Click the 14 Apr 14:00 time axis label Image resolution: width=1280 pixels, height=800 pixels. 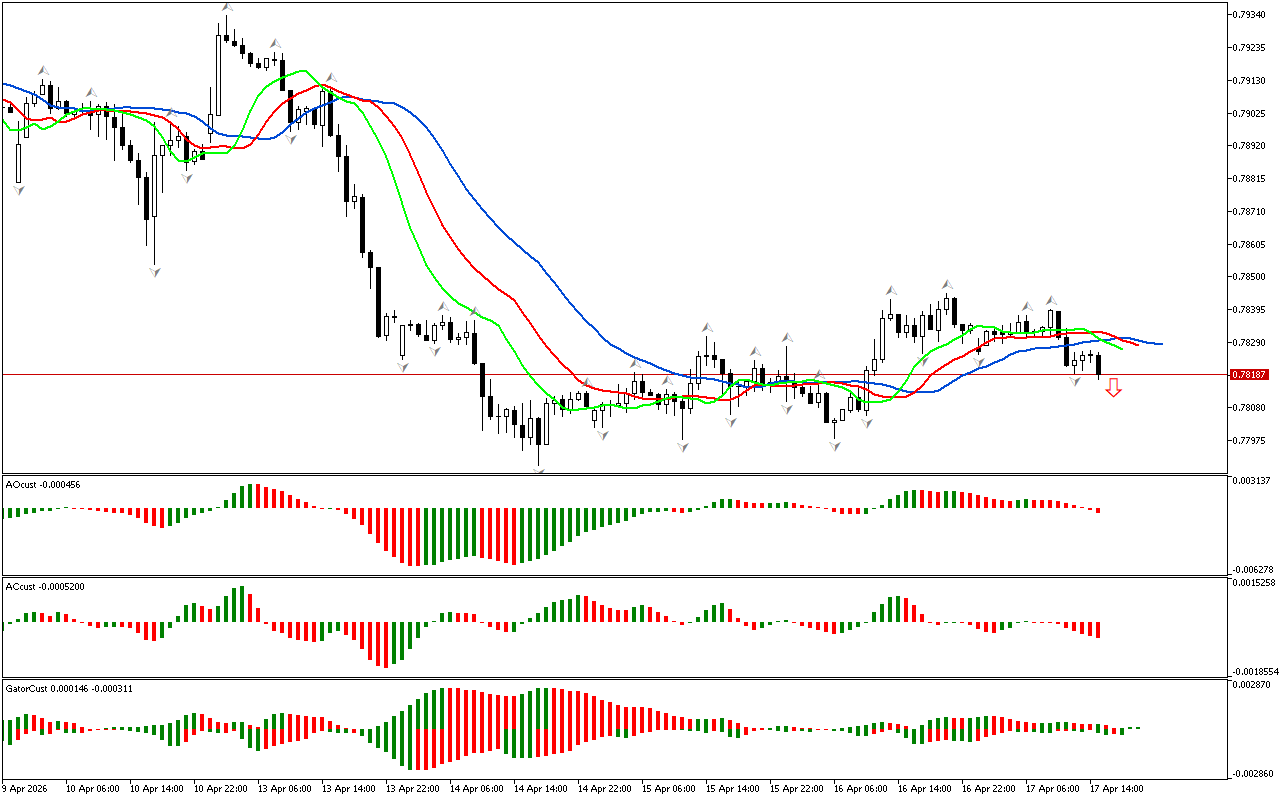point(542,789)
